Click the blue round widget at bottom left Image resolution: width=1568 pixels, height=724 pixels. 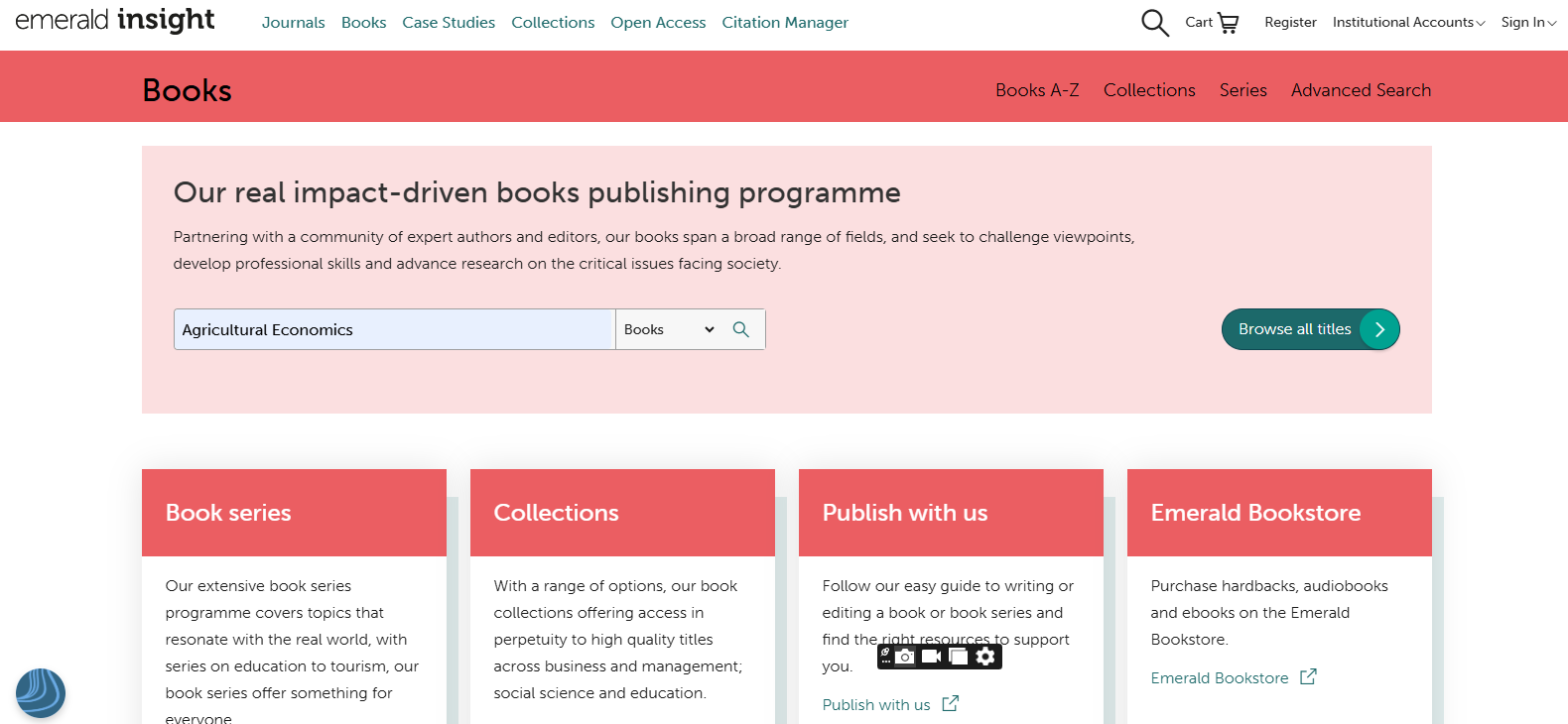pos(41,692)
